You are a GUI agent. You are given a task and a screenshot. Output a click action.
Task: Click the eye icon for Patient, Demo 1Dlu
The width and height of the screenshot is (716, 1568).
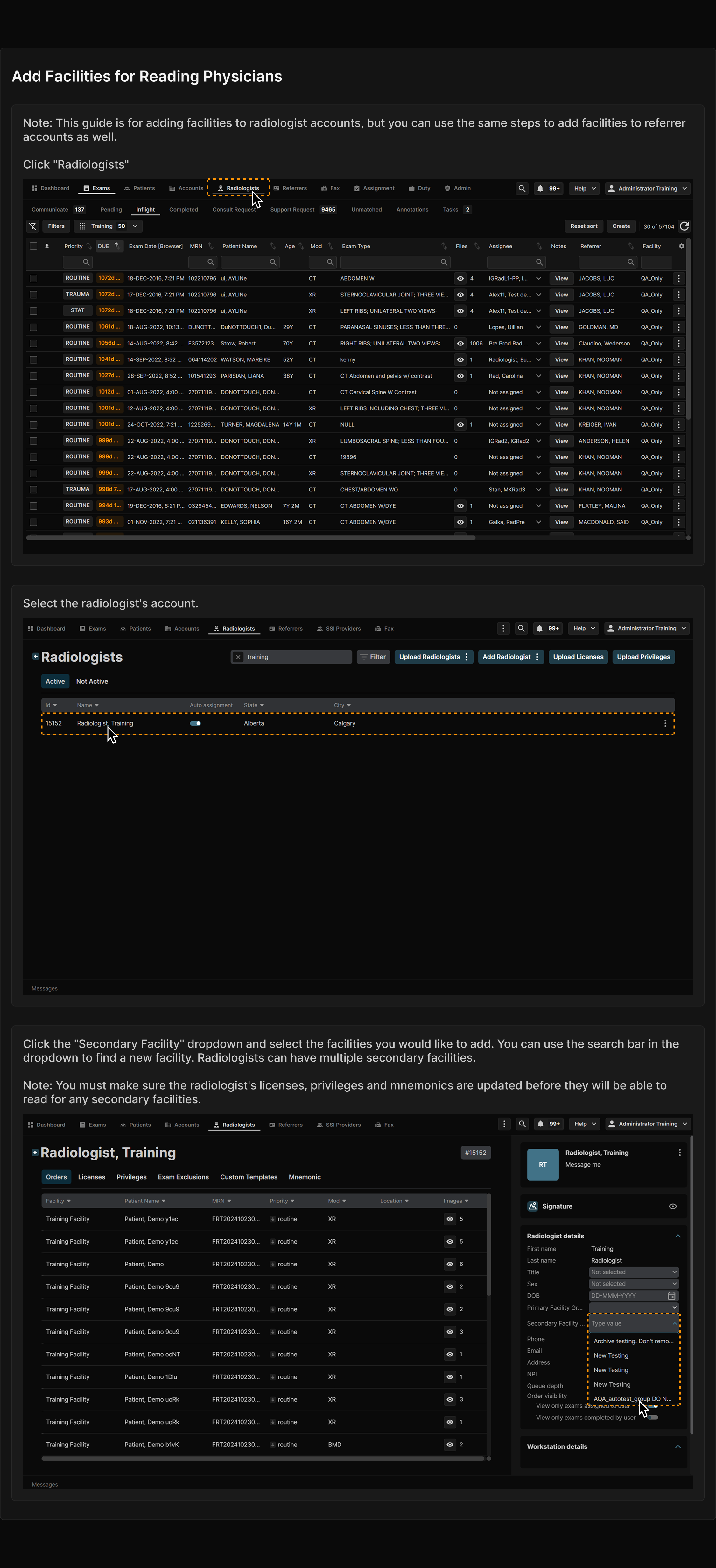tap(449, 1376)
